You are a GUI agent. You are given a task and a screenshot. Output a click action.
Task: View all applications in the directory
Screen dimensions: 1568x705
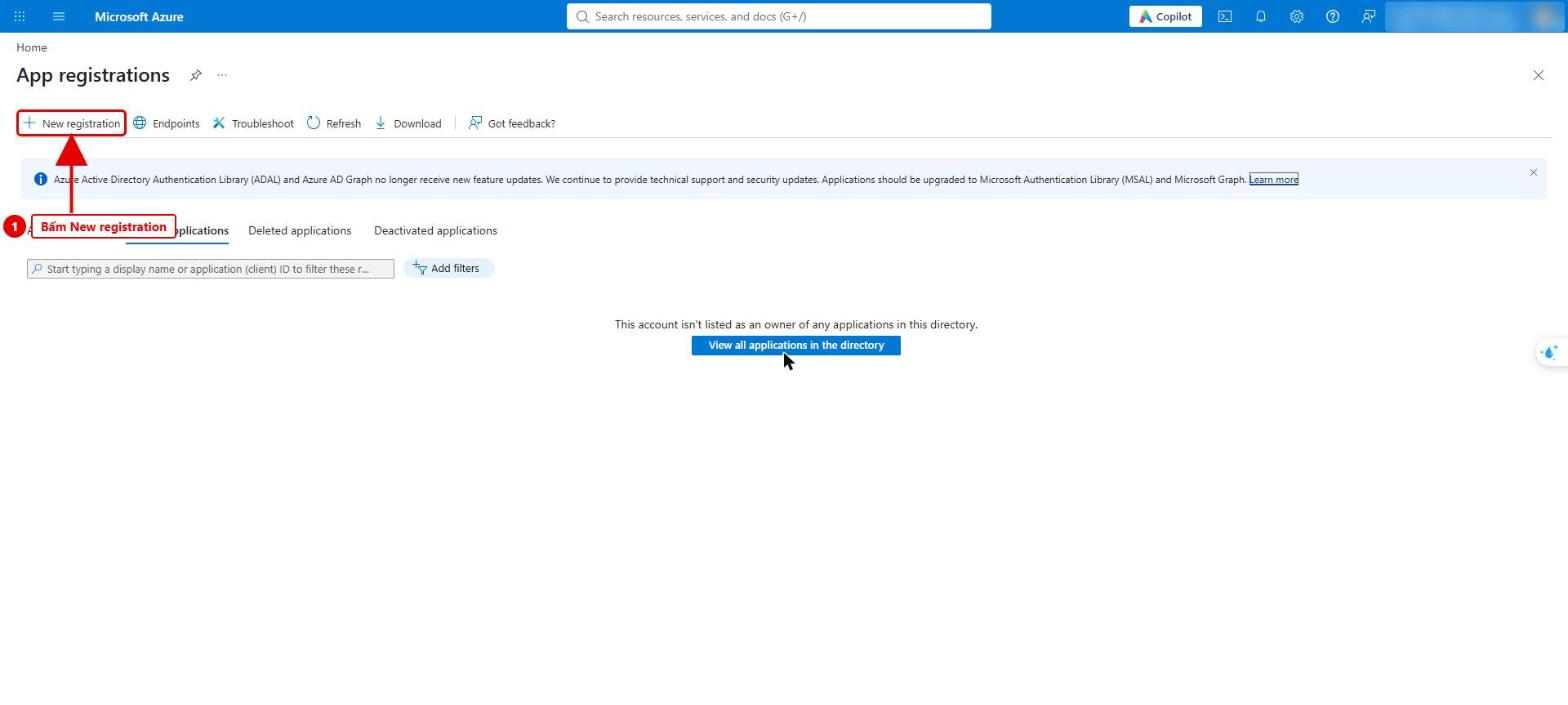[x=796, y=345]
